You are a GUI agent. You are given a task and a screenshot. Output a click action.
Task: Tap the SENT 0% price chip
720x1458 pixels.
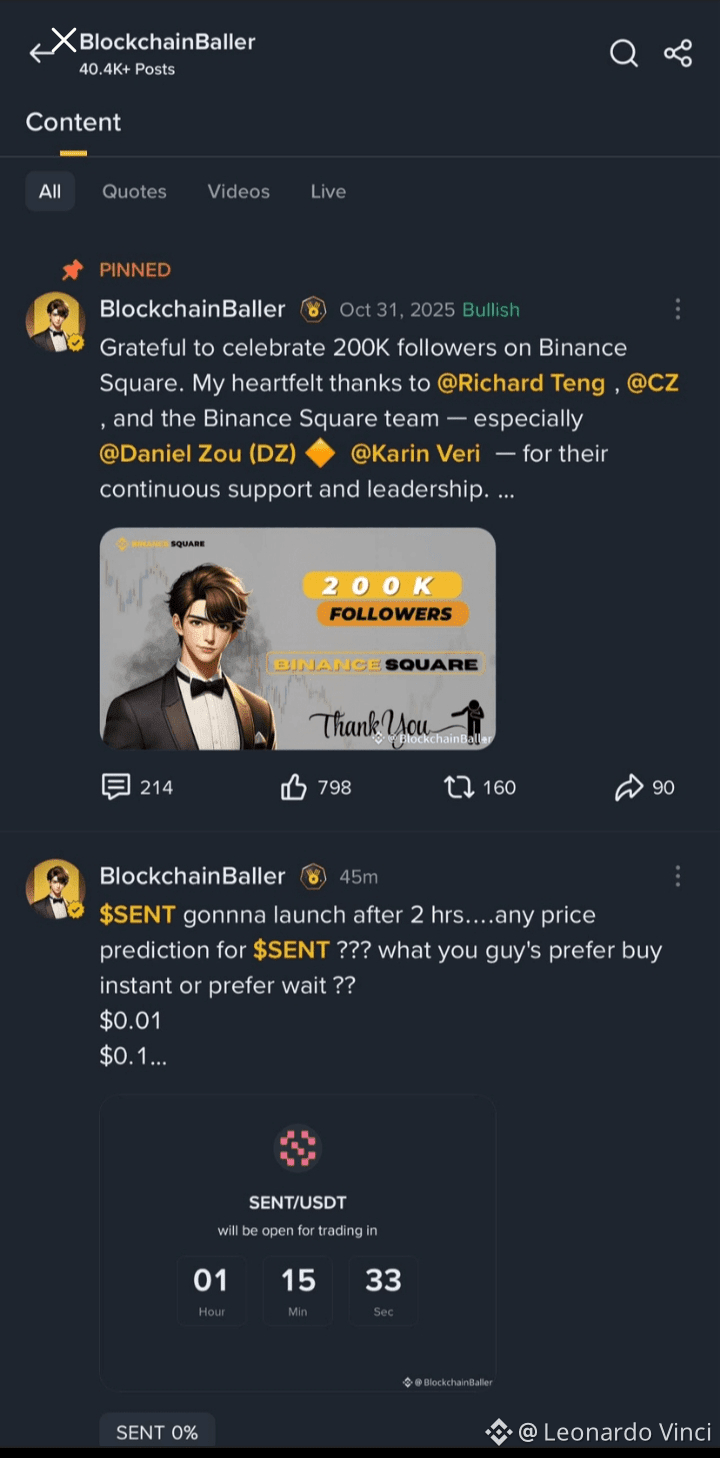[x=157, y=1432]
